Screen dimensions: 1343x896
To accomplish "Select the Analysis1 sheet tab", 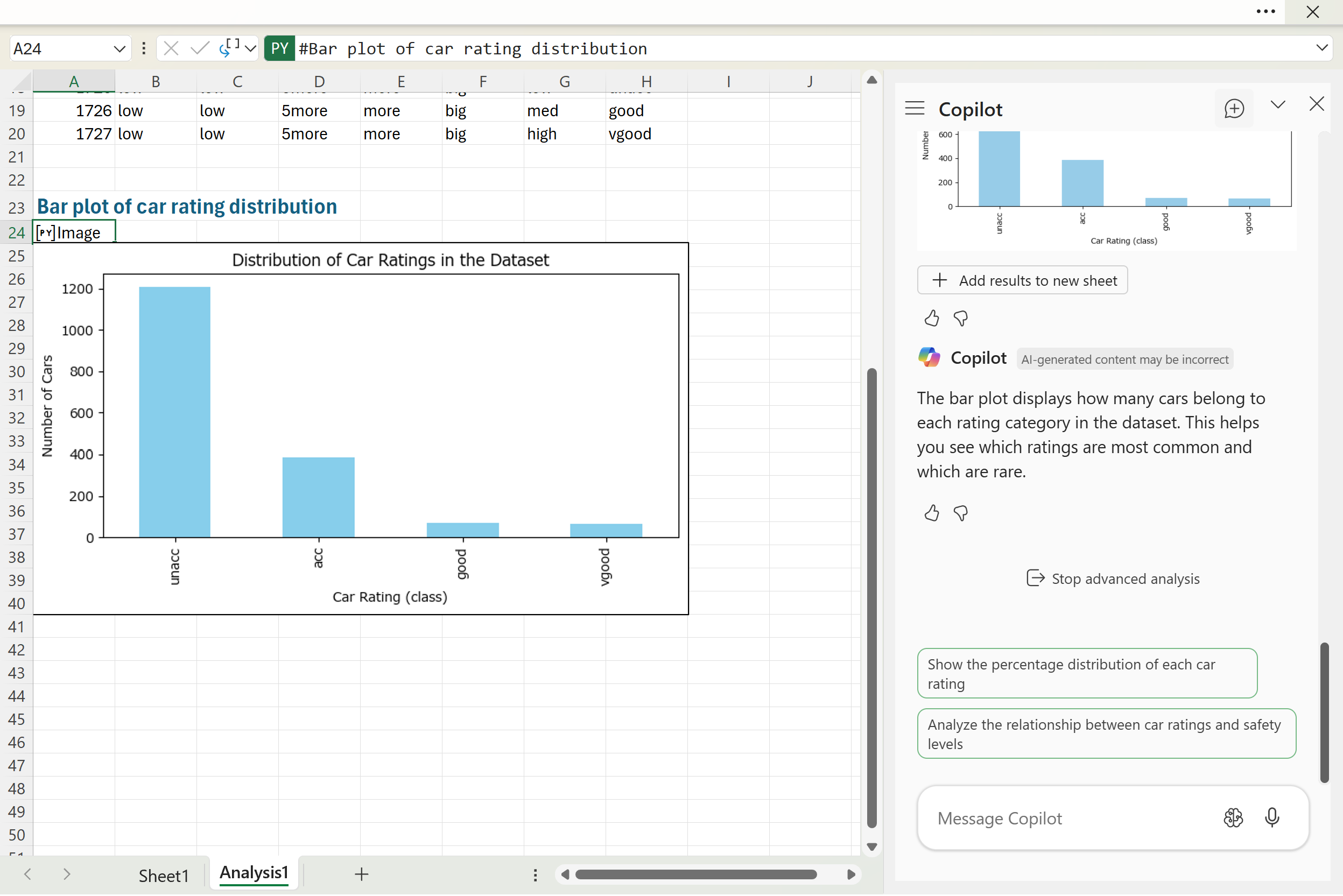I will (254, 872).
